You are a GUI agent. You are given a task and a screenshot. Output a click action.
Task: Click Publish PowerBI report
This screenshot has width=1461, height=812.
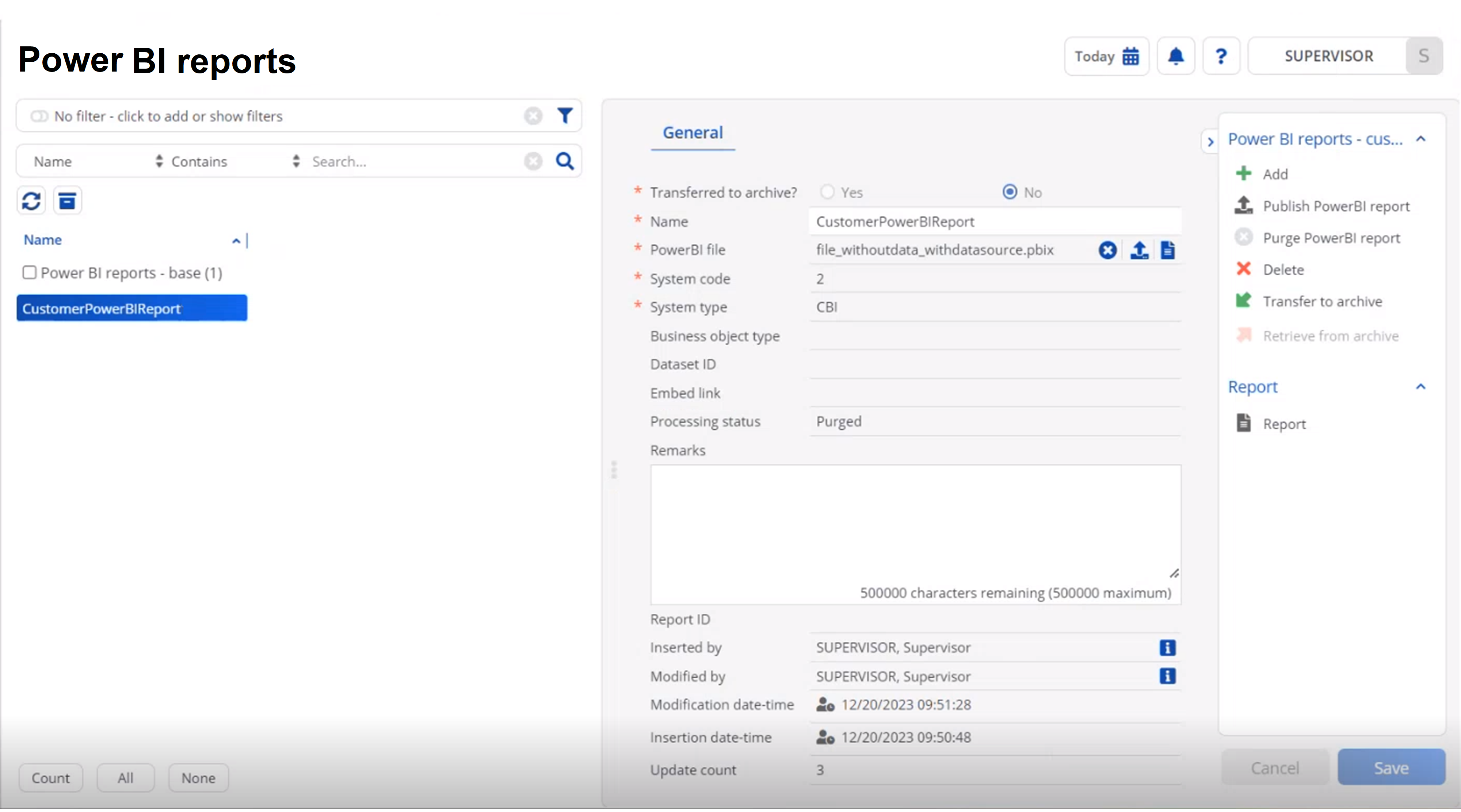[x=1336, y=206]
